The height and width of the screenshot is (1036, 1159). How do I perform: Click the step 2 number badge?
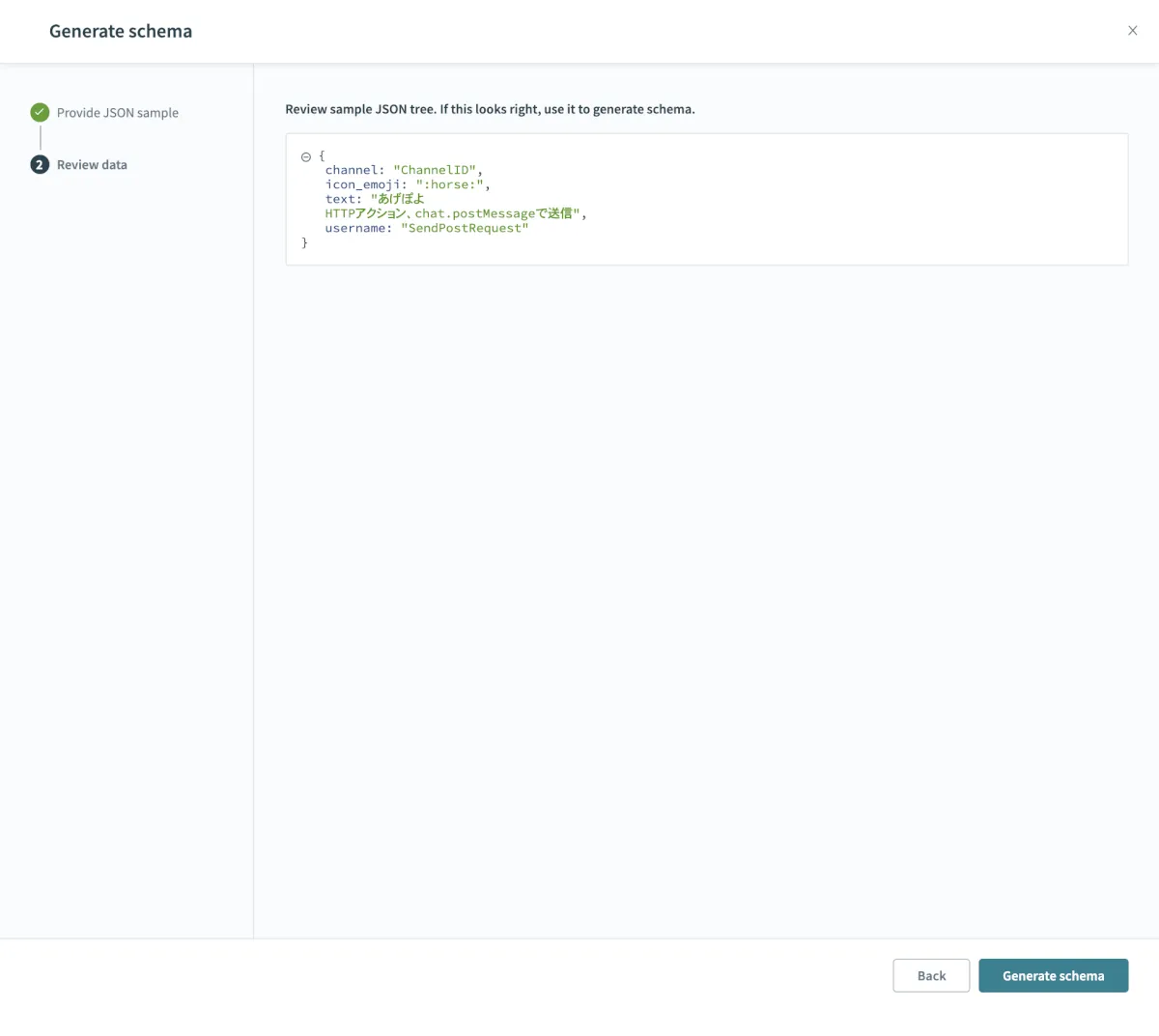click(40, 165)
